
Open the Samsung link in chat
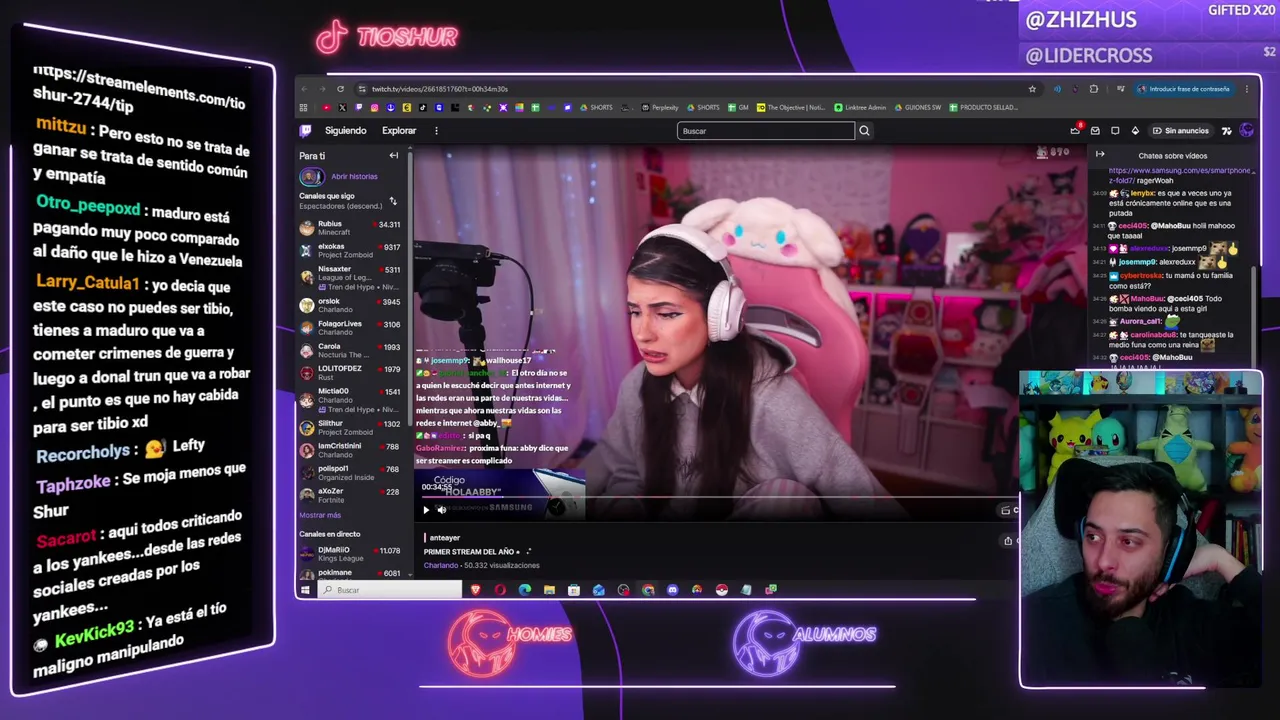[x=1180, y=175]
